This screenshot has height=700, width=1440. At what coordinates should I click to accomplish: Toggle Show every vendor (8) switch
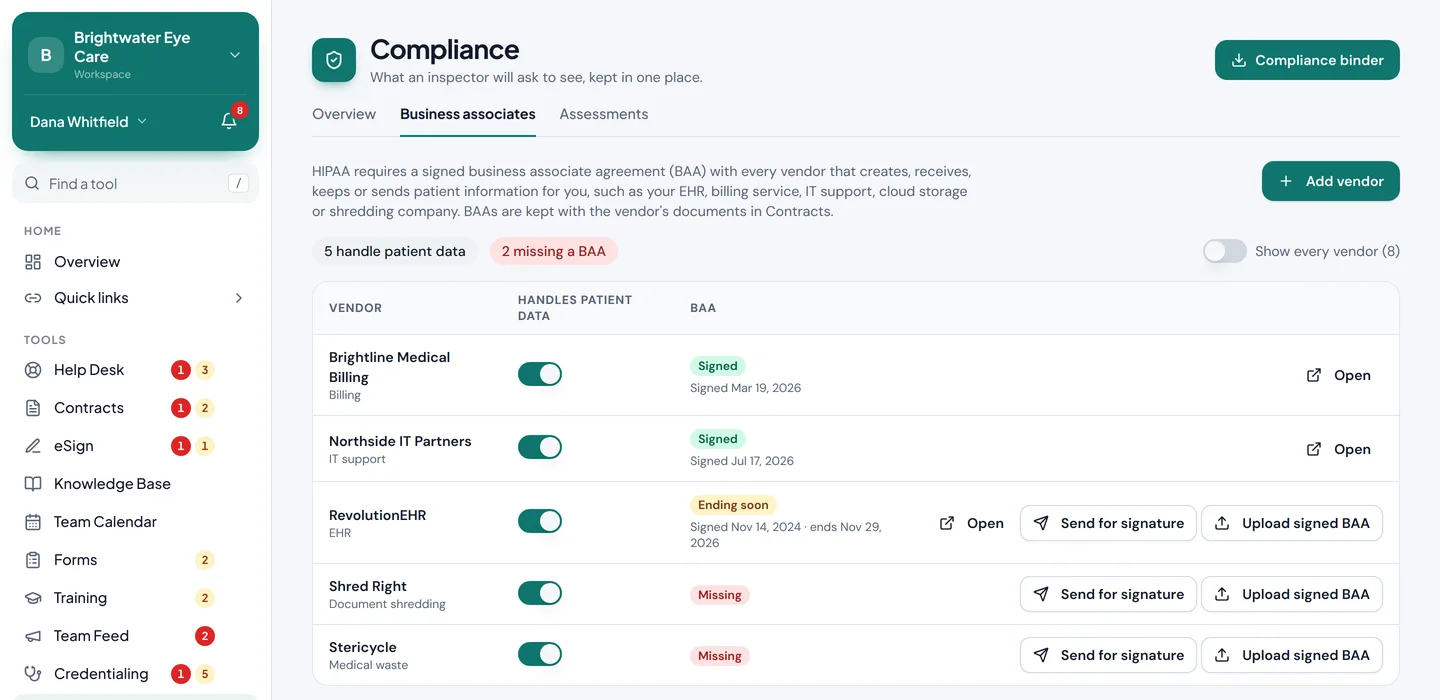tap(1225, 251)
